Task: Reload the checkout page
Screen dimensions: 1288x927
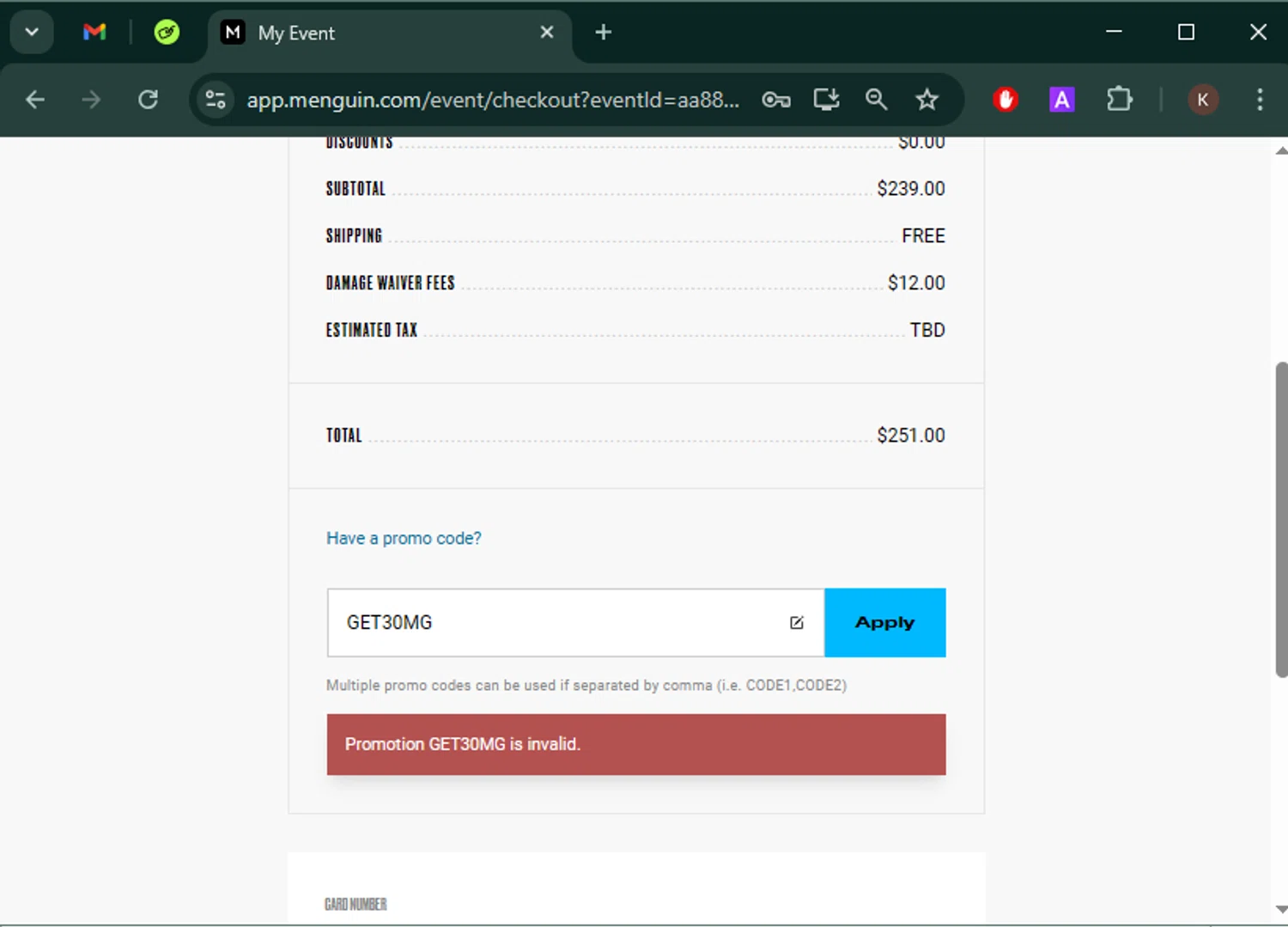Action: coord(148,100)
